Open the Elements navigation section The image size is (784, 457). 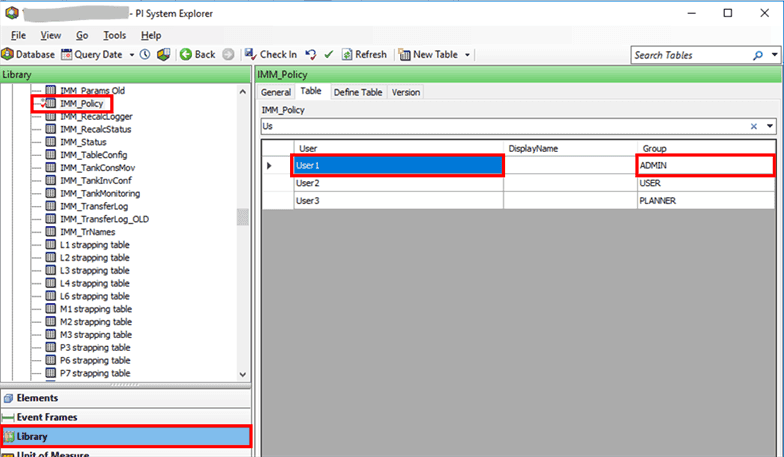click(126, 398)
